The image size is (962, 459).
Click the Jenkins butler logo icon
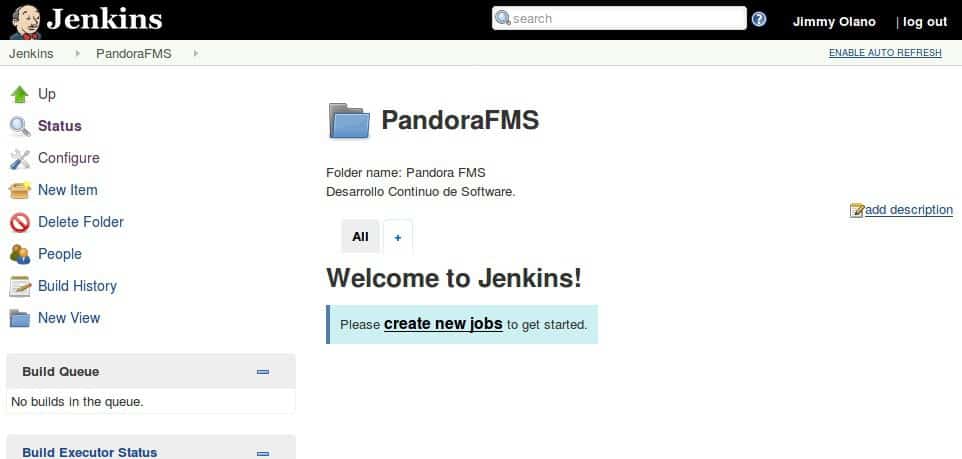click(25, 21)
